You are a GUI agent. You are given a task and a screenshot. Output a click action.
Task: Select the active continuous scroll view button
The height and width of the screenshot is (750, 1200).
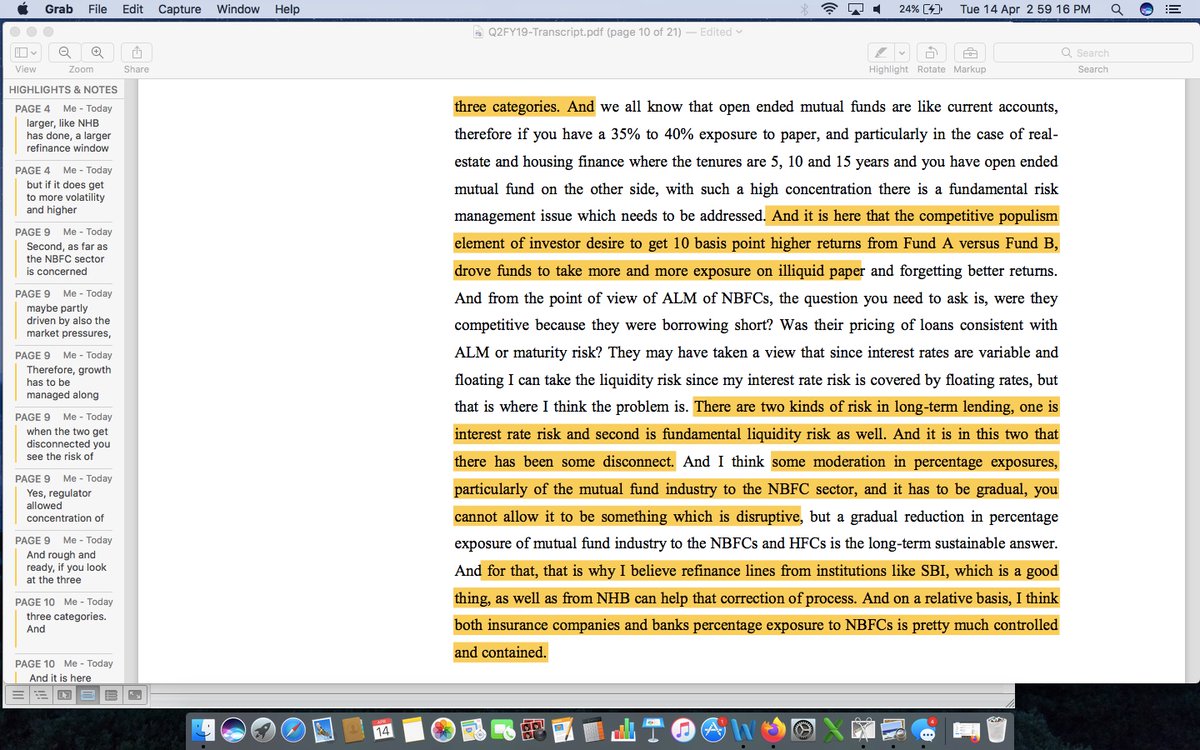coord(88,694)
